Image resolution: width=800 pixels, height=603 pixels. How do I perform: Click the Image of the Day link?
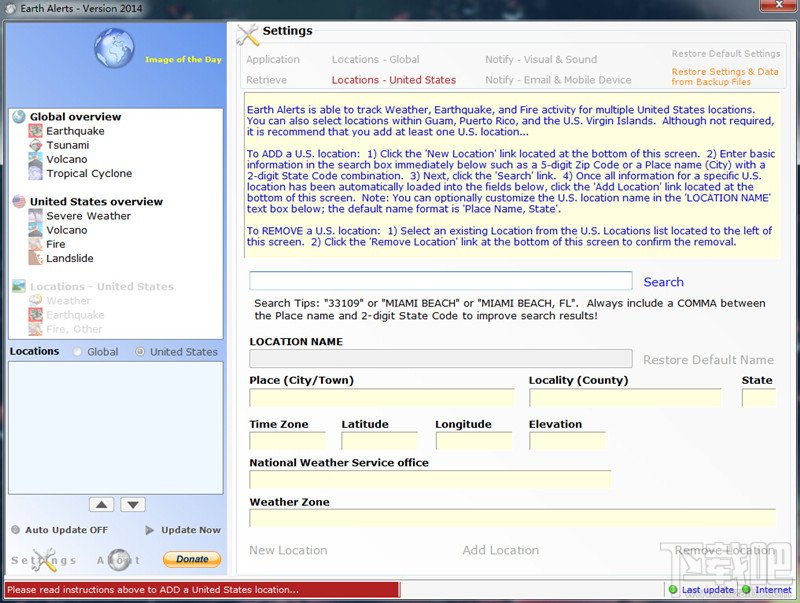183,60
